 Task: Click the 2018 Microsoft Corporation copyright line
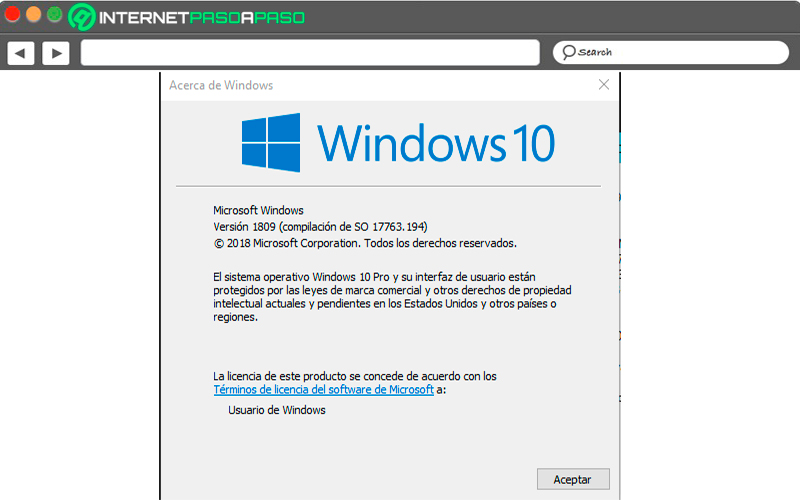365,243
